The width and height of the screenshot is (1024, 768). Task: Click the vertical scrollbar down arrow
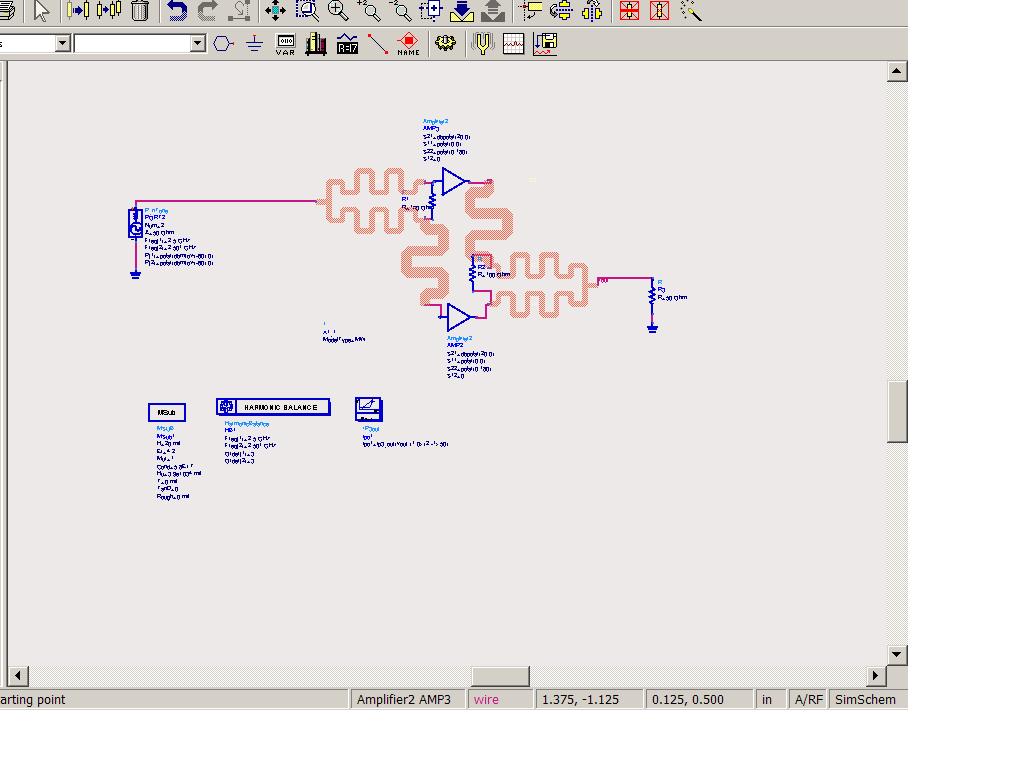coord(897,654)
